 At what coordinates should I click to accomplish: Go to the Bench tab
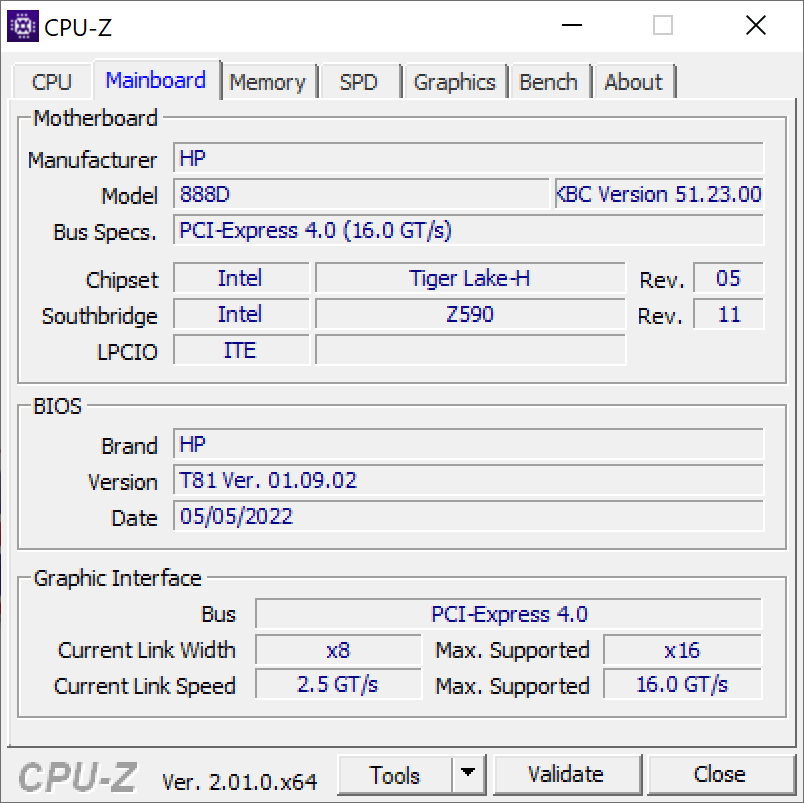point(548,82)
